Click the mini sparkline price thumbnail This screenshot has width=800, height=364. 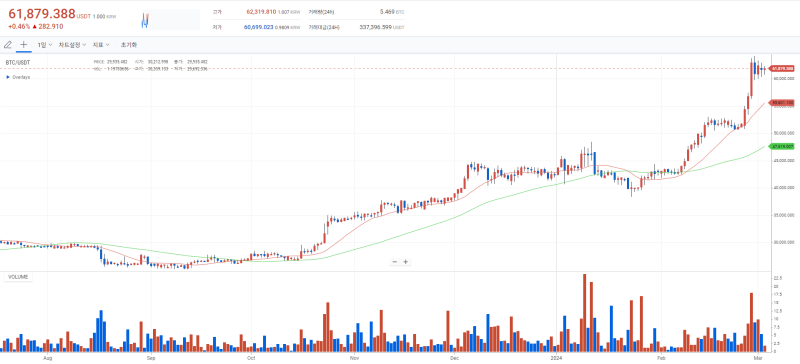pos(170,20)
